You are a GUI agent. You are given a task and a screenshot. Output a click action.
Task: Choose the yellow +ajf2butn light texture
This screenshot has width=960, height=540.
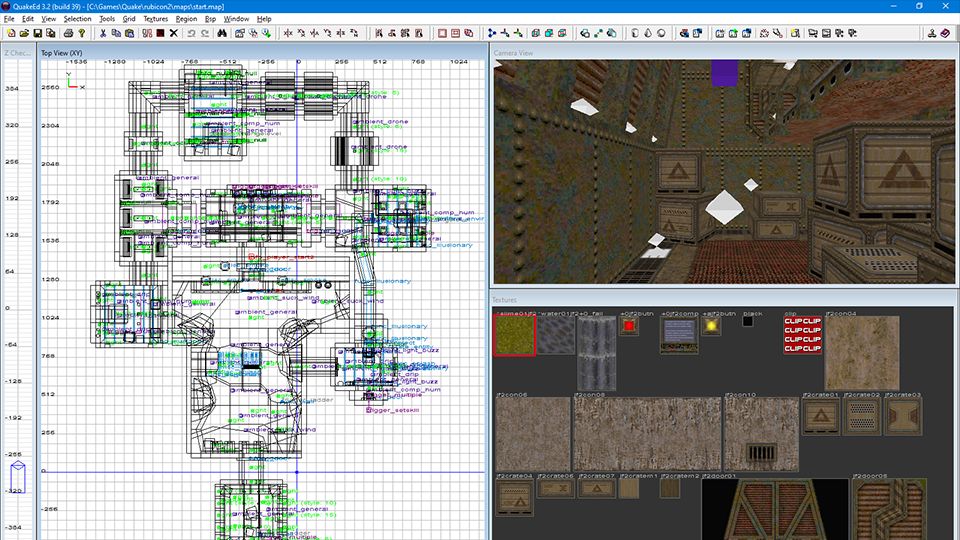coord(711,326)
